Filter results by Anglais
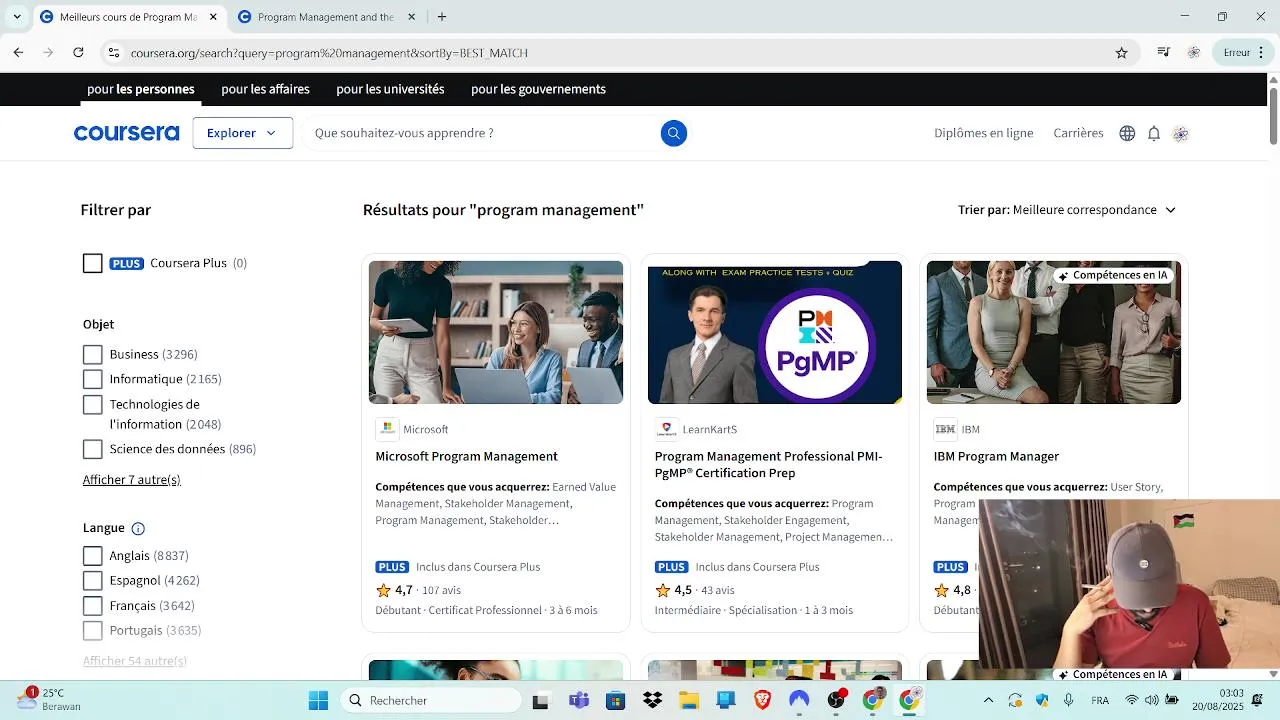Viewport: 1280px width, 720px height. 92,556
